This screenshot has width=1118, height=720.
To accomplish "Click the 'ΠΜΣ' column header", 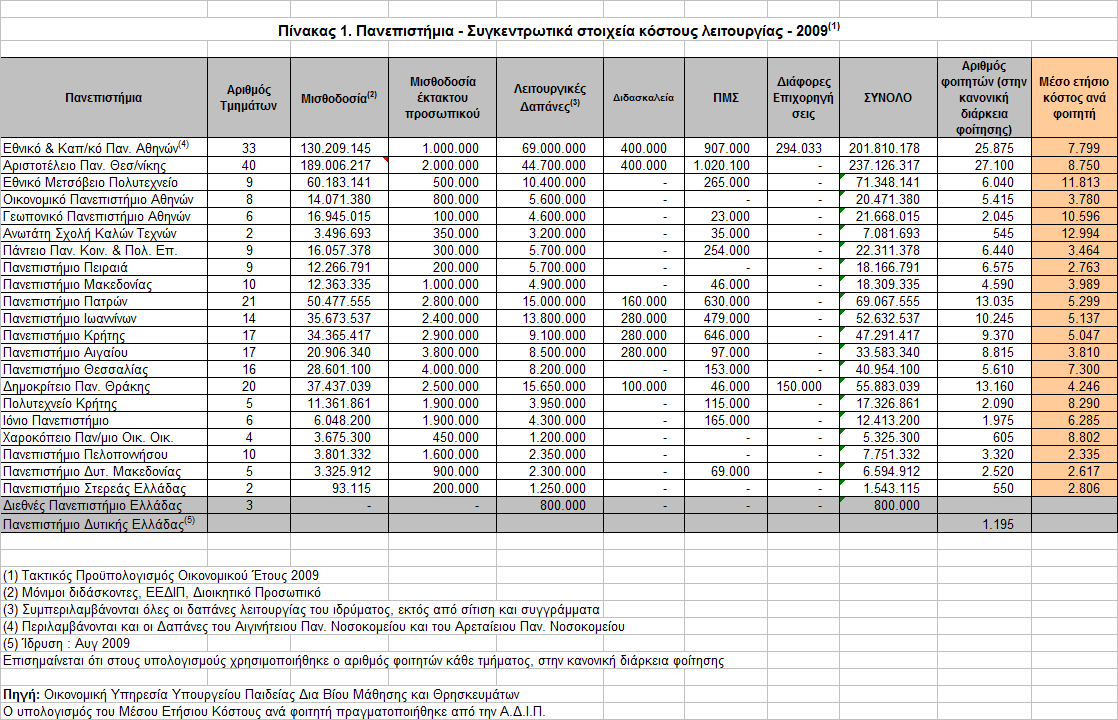I will click(726, 98).
